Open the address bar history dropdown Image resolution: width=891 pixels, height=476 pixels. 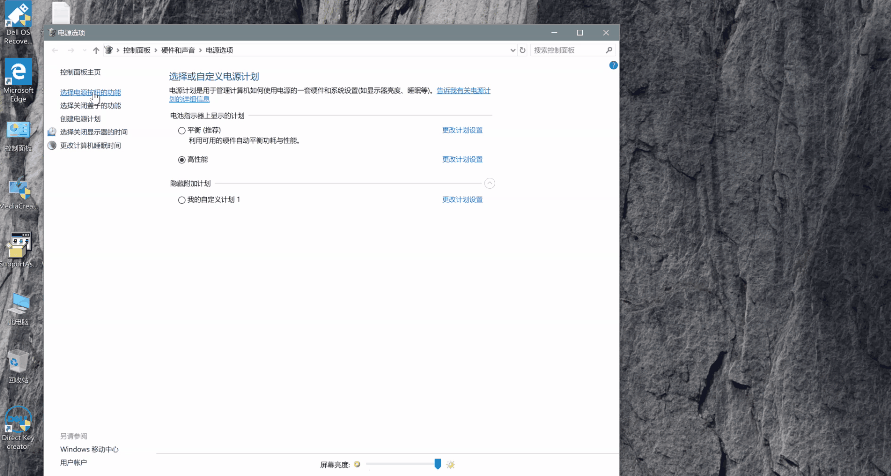(513, 50)
